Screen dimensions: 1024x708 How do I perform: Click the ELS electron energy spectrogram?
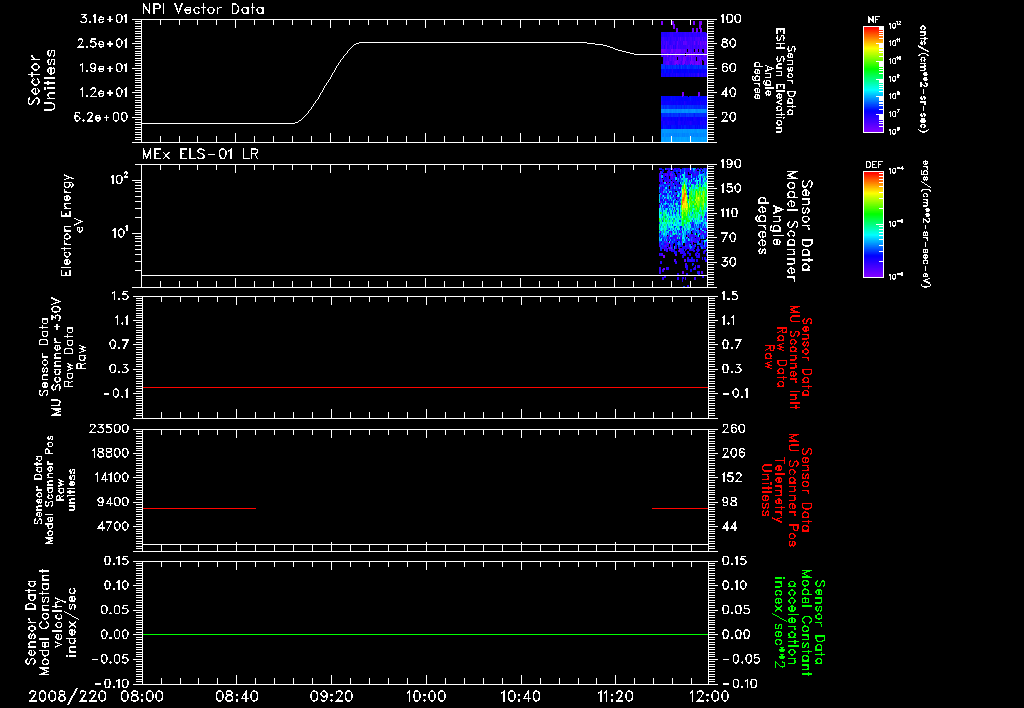coord(683,225)
